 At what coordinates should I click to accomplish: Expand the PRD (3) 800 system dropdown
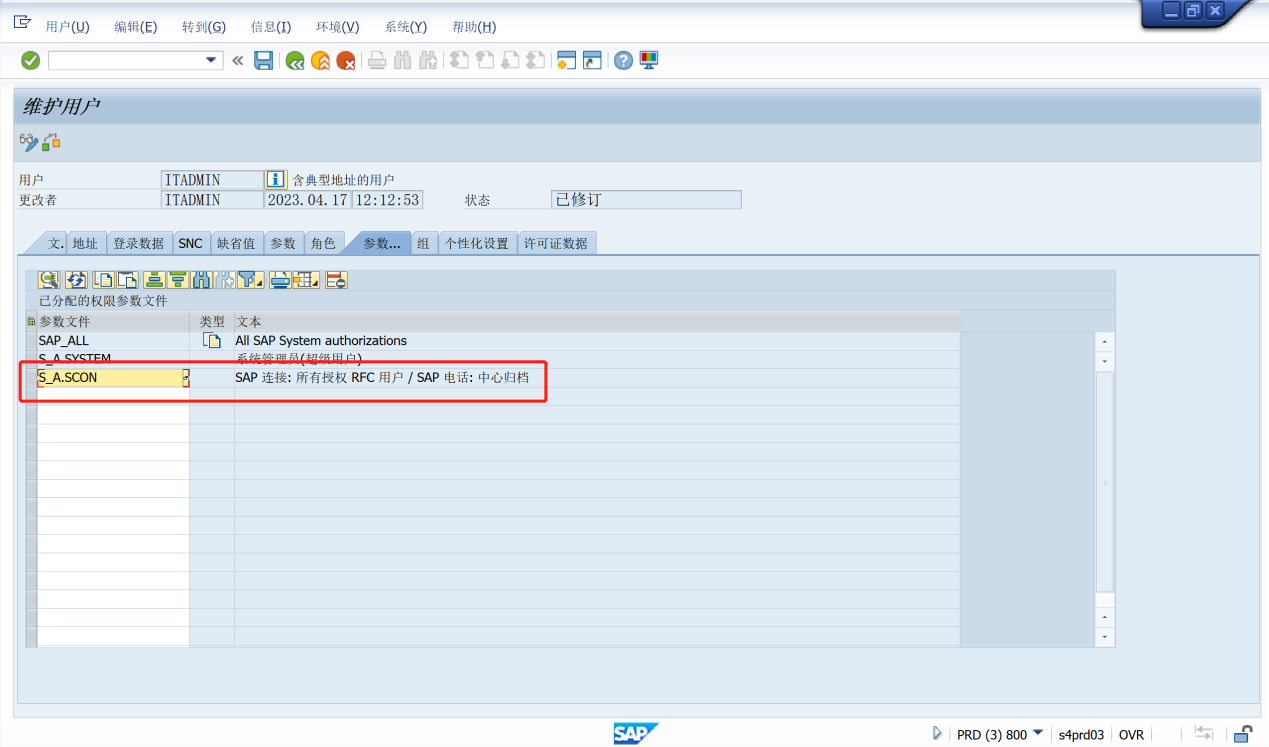(x=1037, y=734)
